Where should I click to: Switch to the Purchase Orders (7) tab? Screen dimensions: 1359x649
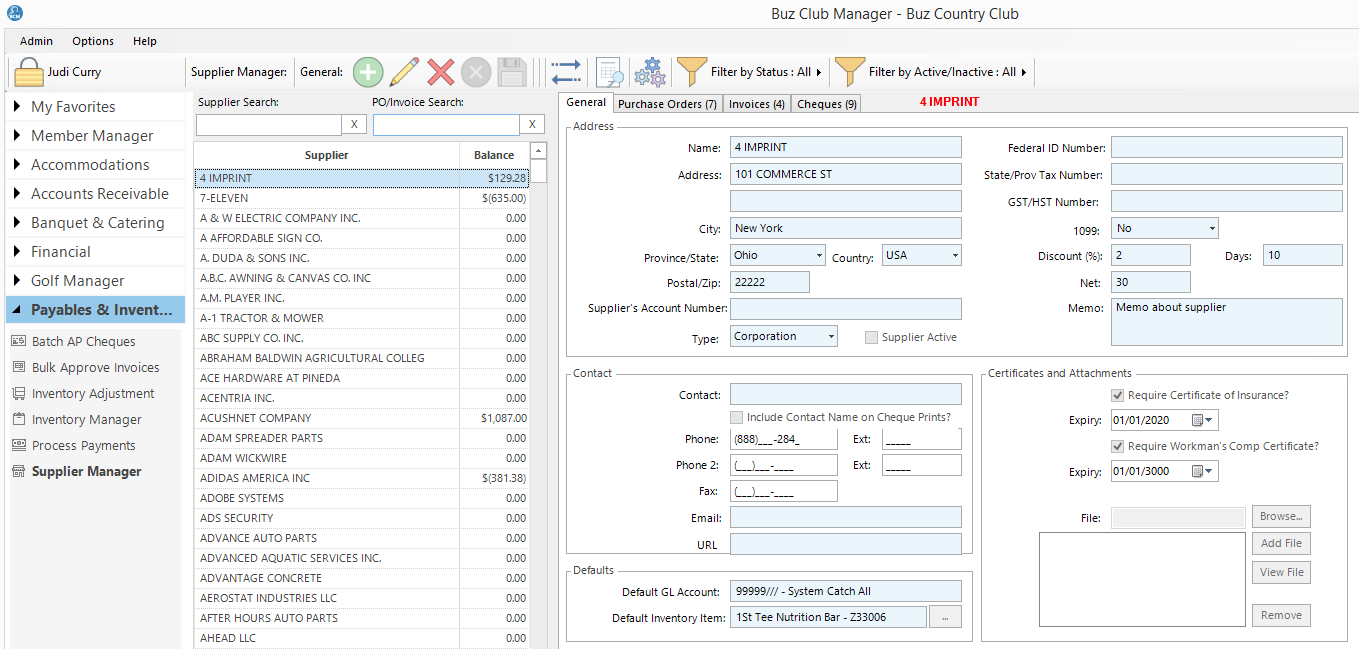click(667, 104)
